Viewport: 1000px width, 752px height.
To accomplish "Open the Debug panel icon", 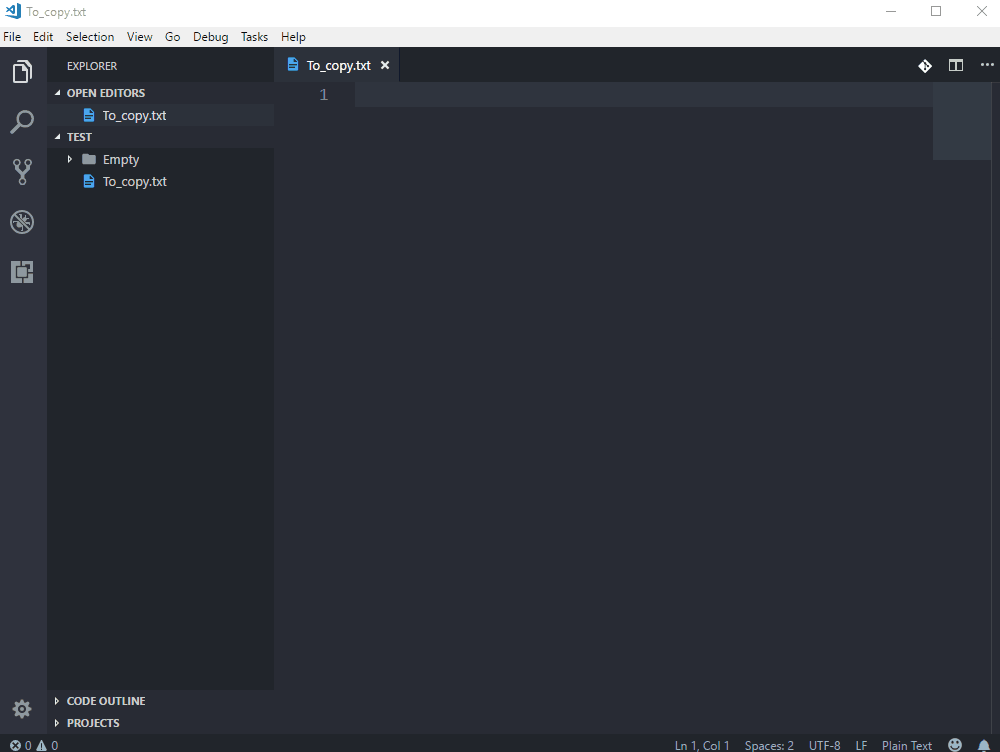I will coord(22,222).
